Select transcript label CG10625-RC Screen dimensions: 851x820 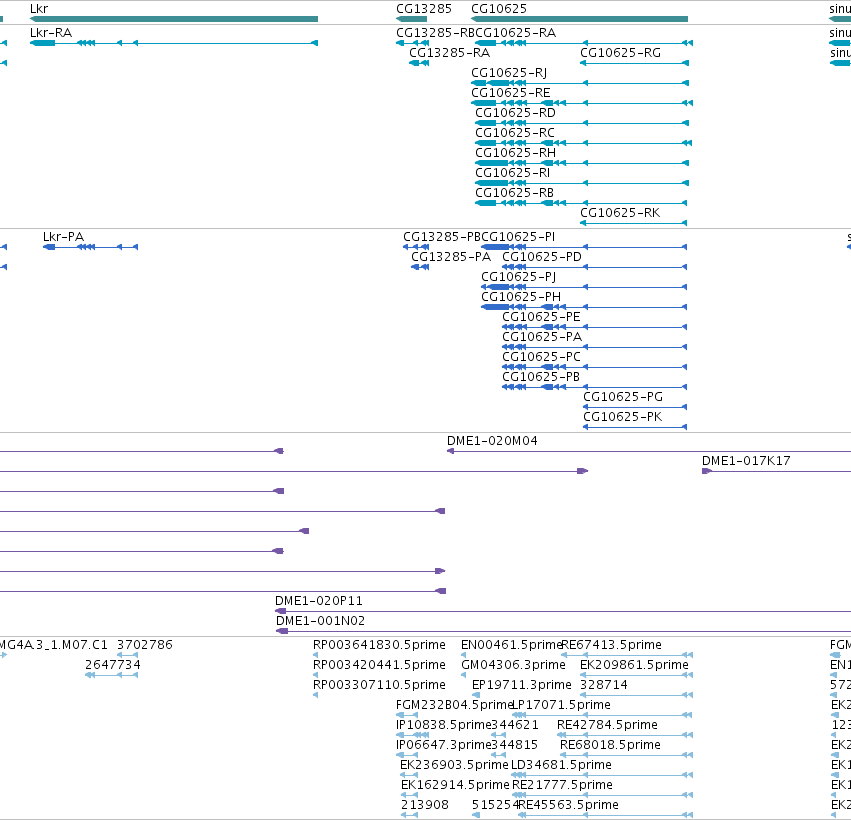[515, 133]
